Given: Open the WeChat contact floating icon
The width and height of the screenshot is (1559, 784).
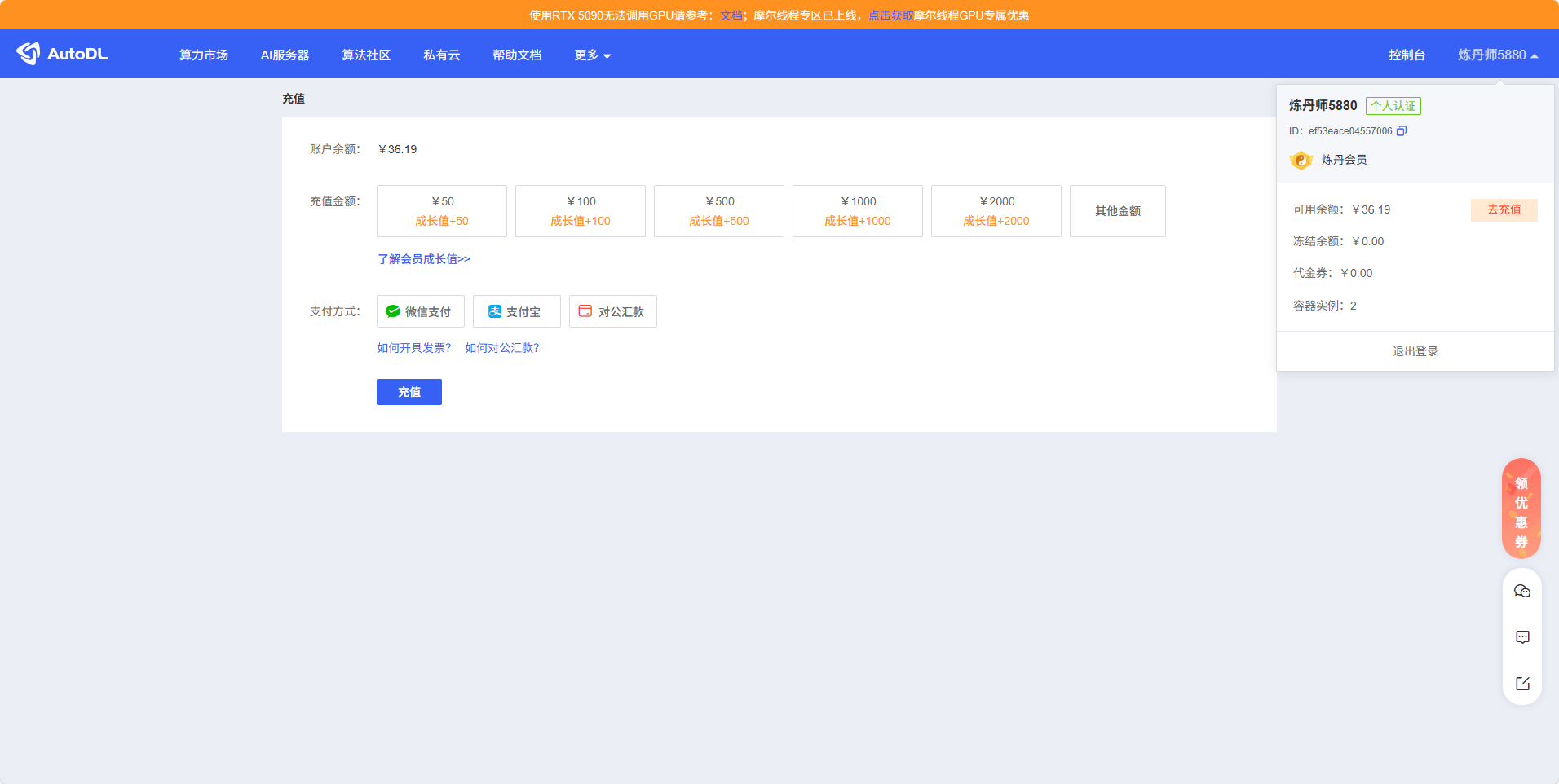Looking at the screenshot, I should (x=1522, y=592).
